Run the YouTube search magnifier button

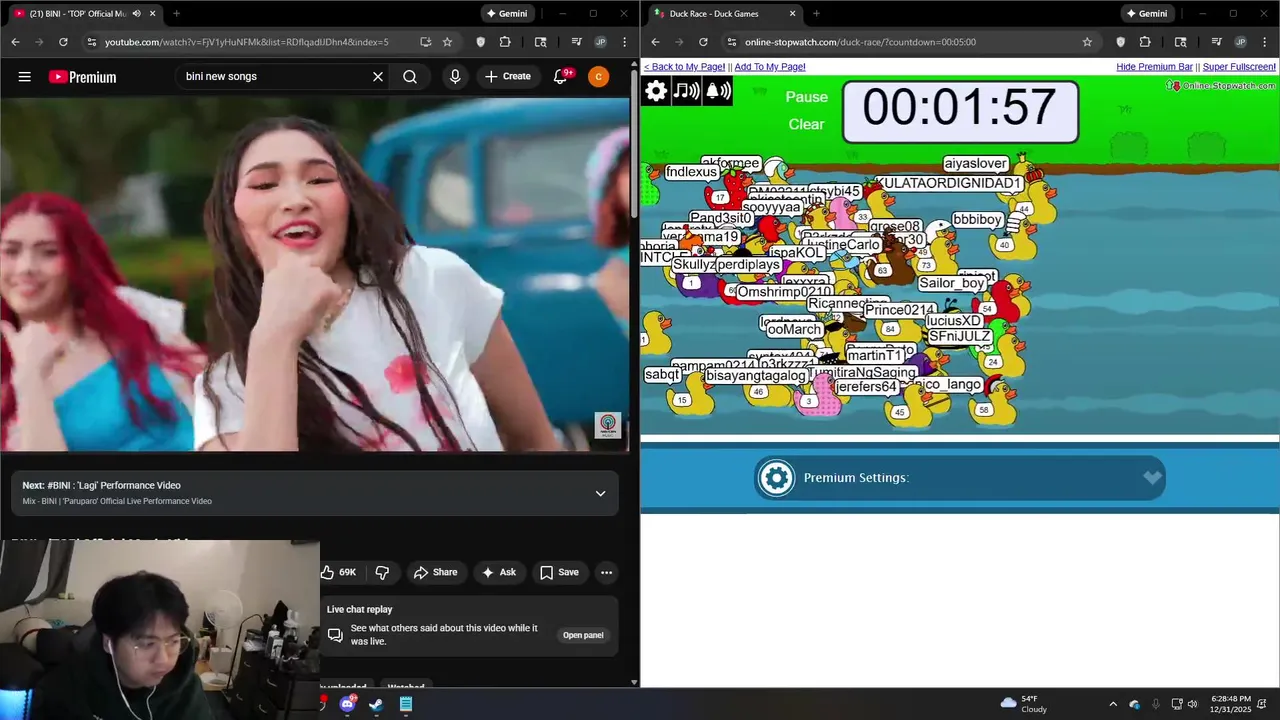(x=410, y=77)
